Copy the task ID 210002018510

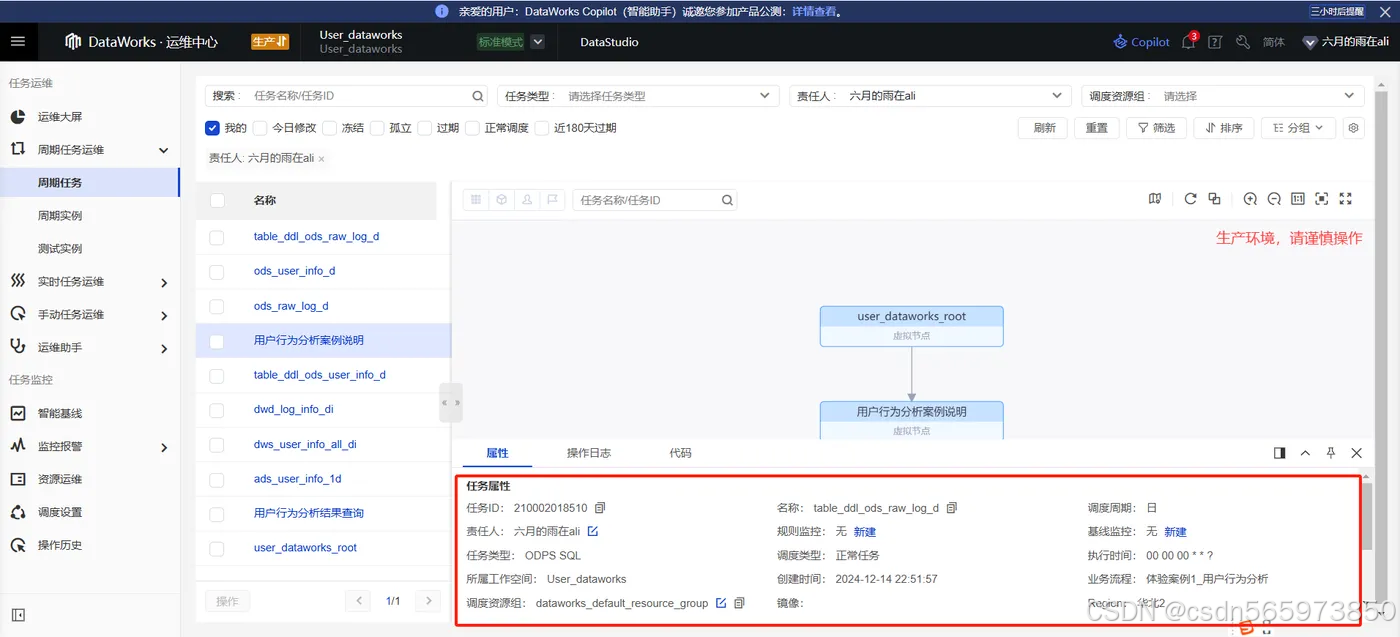[599, 507]
